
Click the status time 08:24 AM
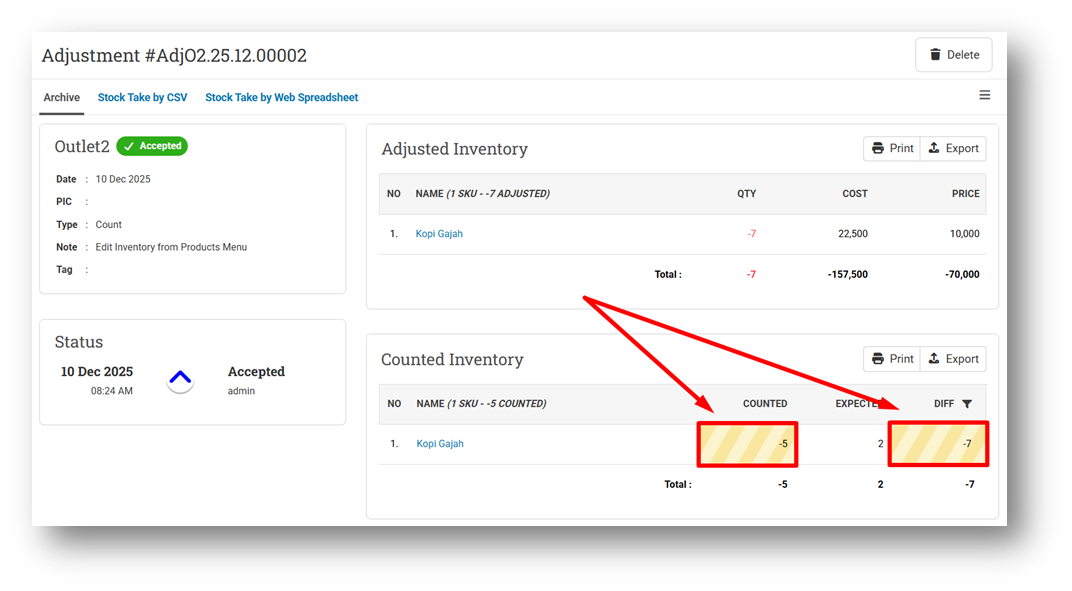click(111, 391)
